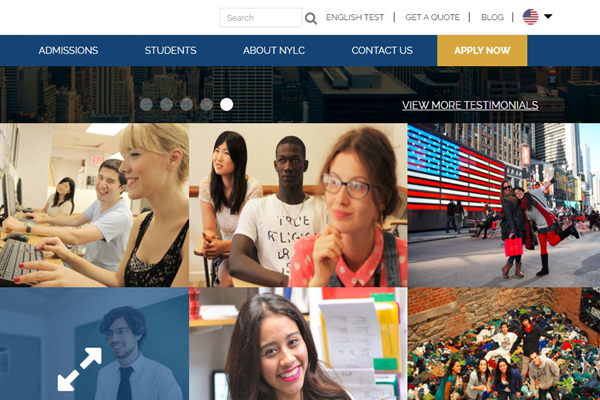The image size is (600, 400).
Task: Click the expand arrows icon on photo
Action: pos(80,369)
